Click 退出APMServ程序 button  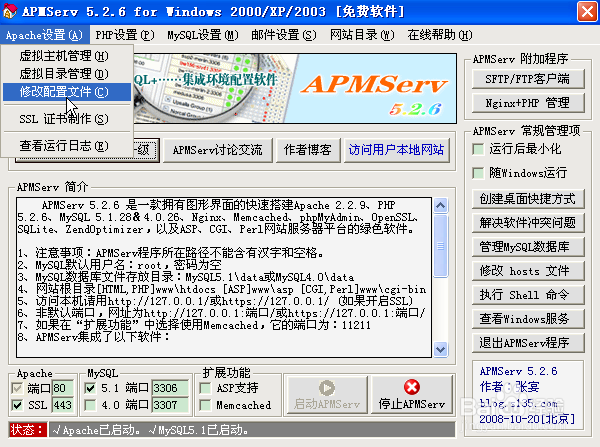(x=528, y=343)
